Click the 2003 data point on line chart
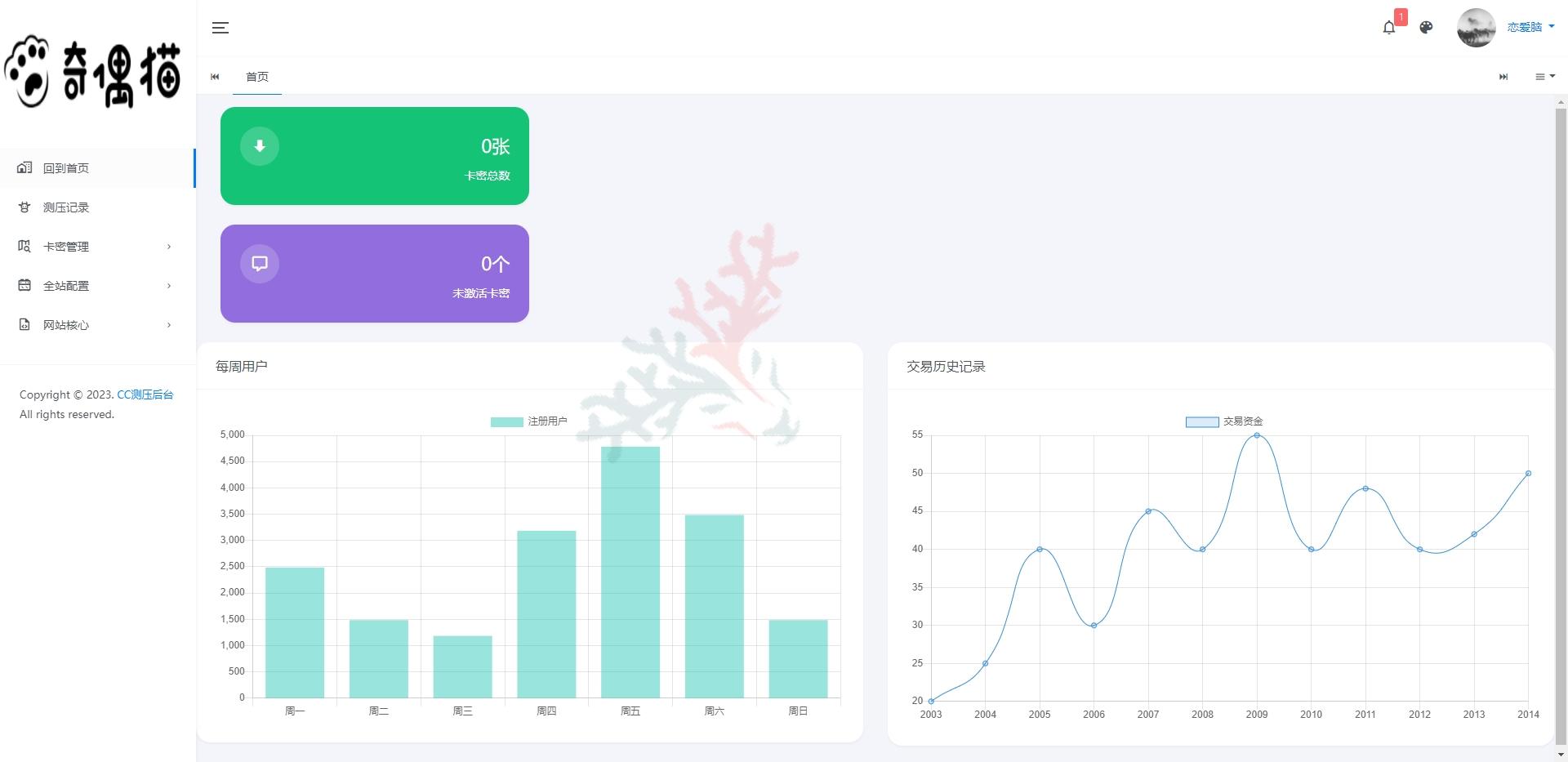The width and height of the screenshot is (1568, 762). click(x=931, y=702)
